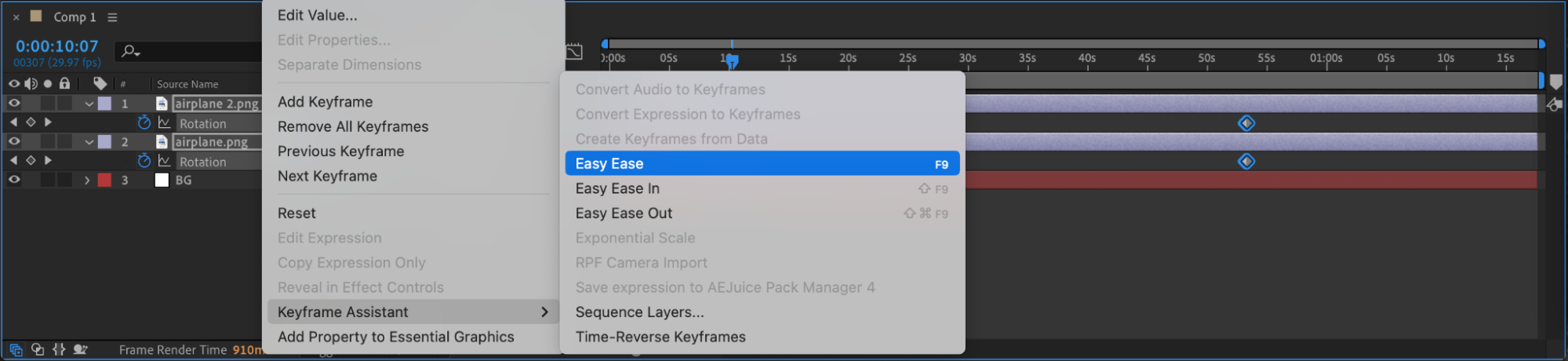
Task: Toggle visibility of airplane.png layer
Action: 14,141
